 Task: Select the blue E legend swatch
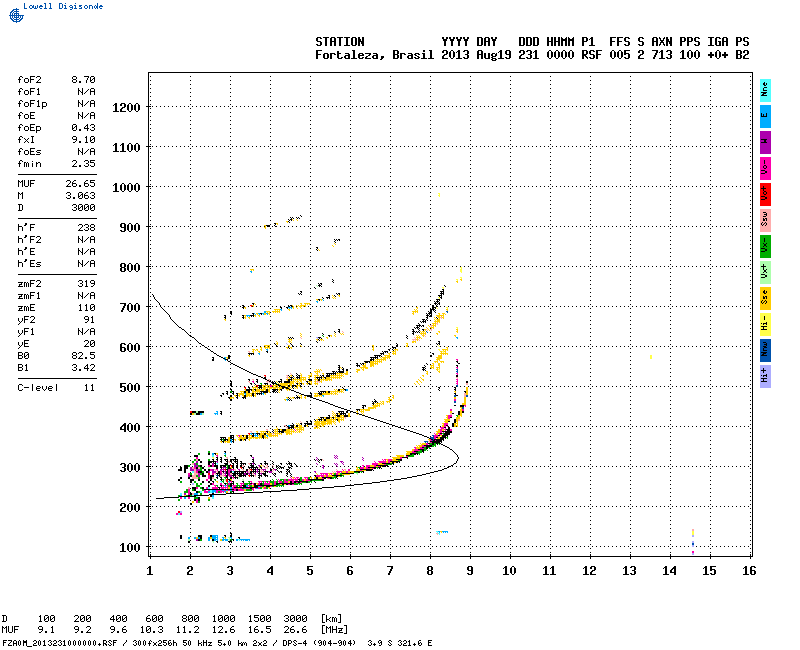coord(765,116)
